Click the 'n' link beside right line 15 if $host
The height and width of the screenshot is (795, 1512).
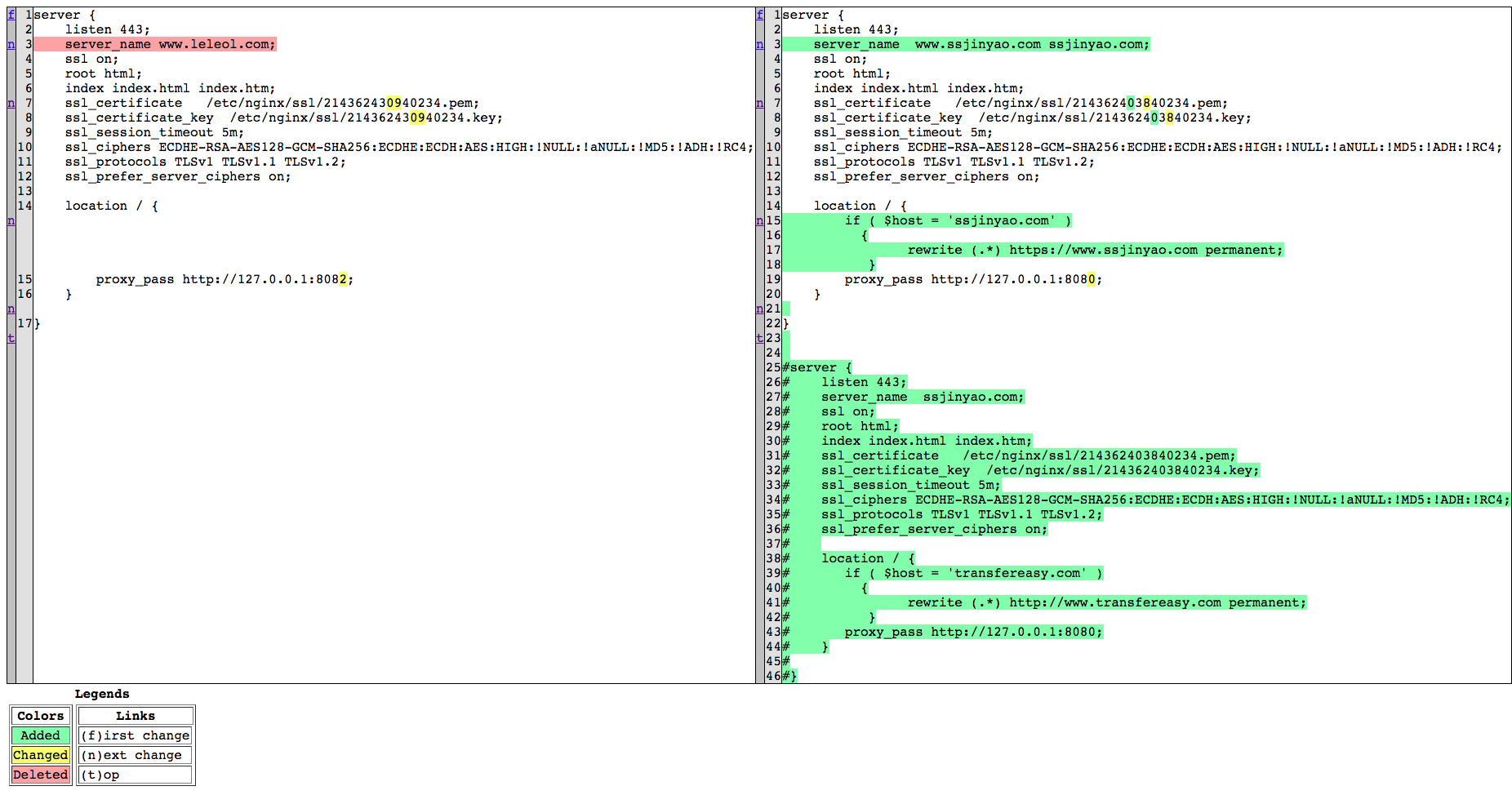click(760, 220)
